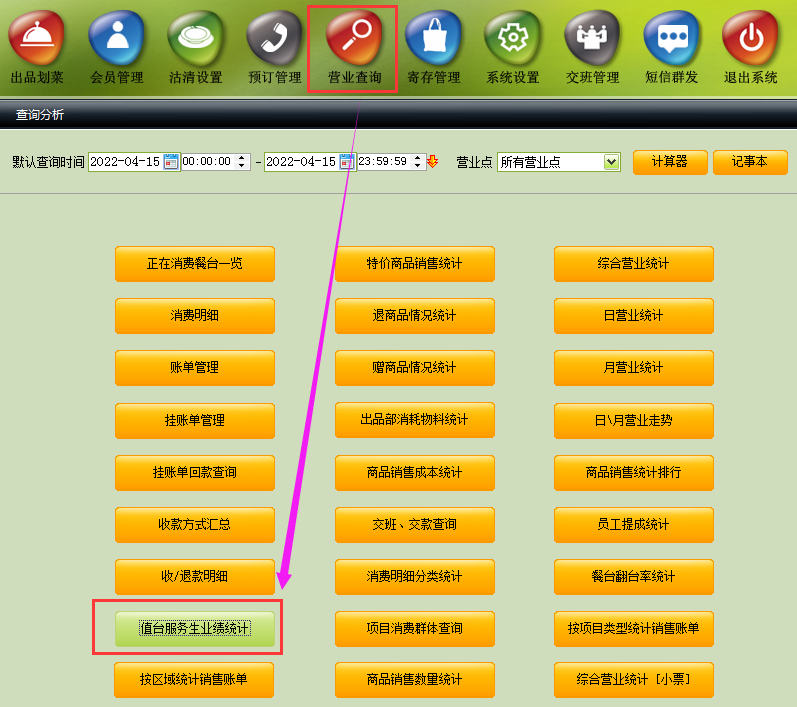This screenshot has width=797, height=707.
Task: Select 值台服务生业绩统计 button
Action: click(x=195, y=629)
